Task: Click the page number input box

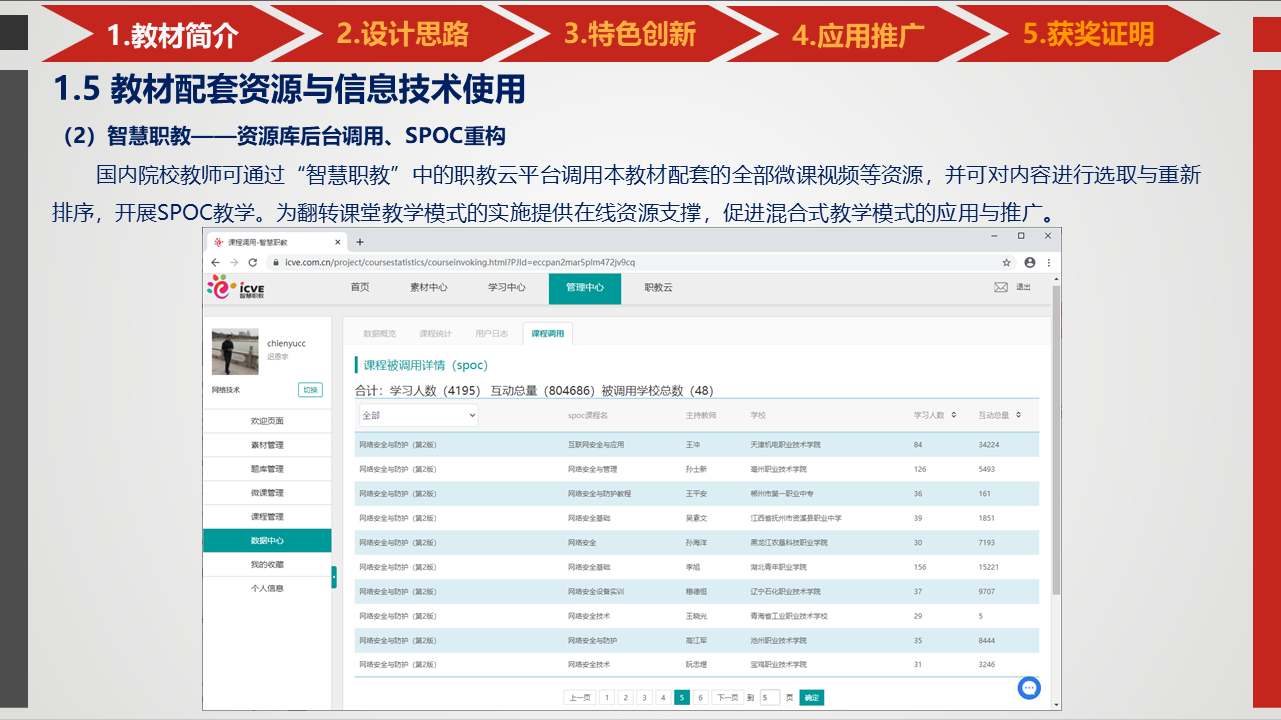Action: (769, 698)
